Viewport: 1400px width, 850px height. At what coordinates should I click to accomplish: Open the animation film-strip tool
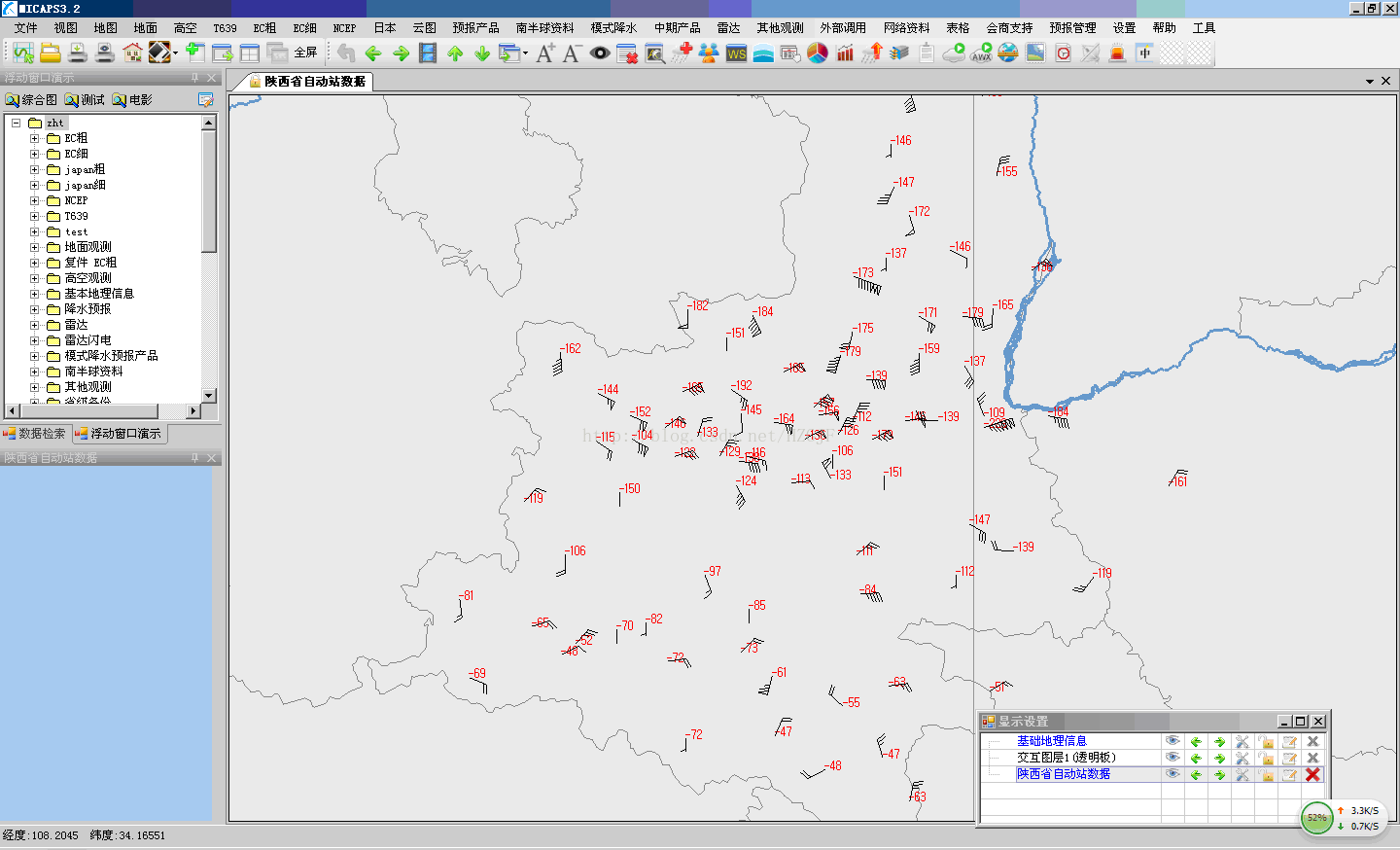click(x=430, y=53)
